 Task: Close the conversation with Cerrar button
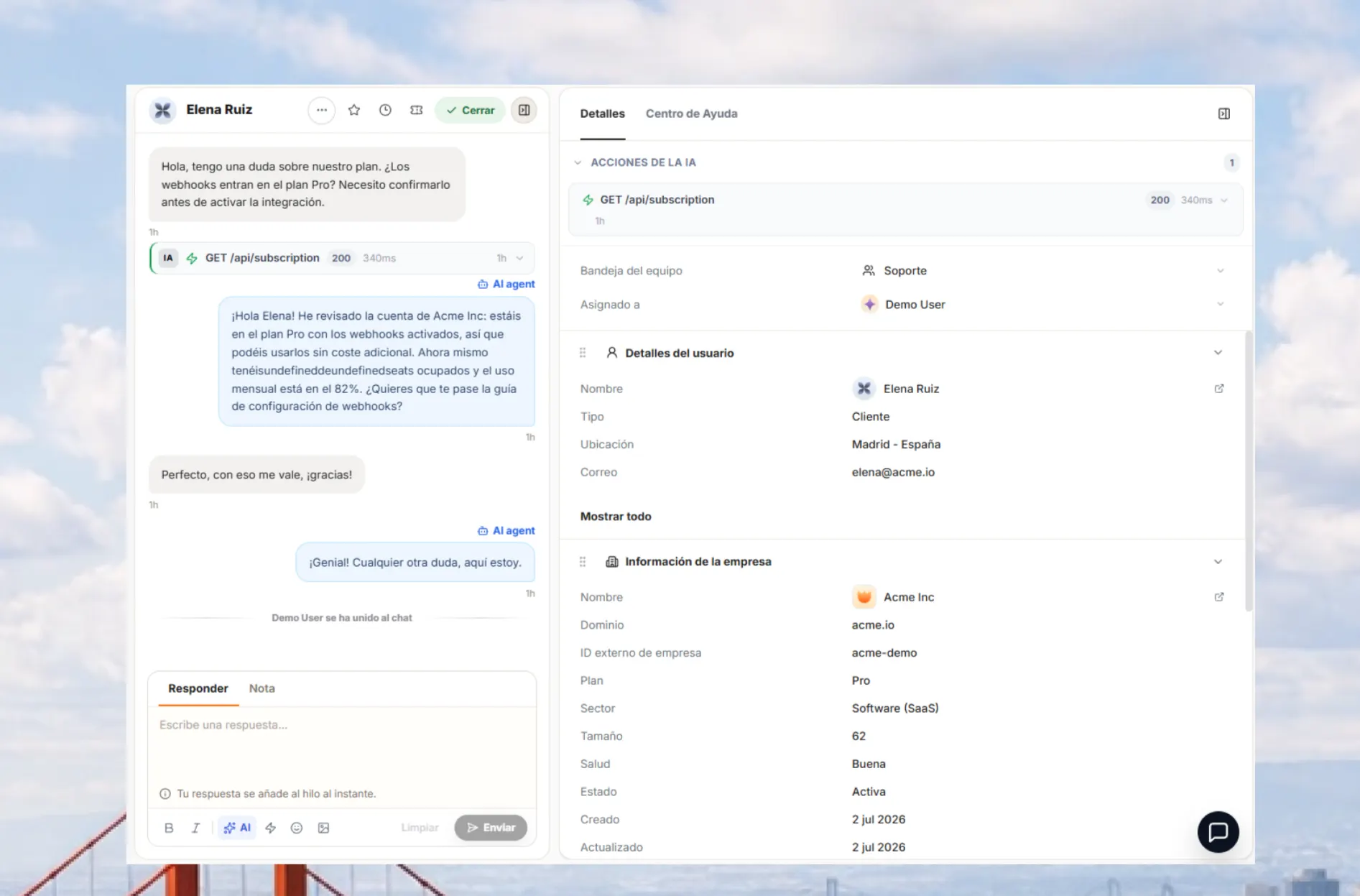point(470,110)
